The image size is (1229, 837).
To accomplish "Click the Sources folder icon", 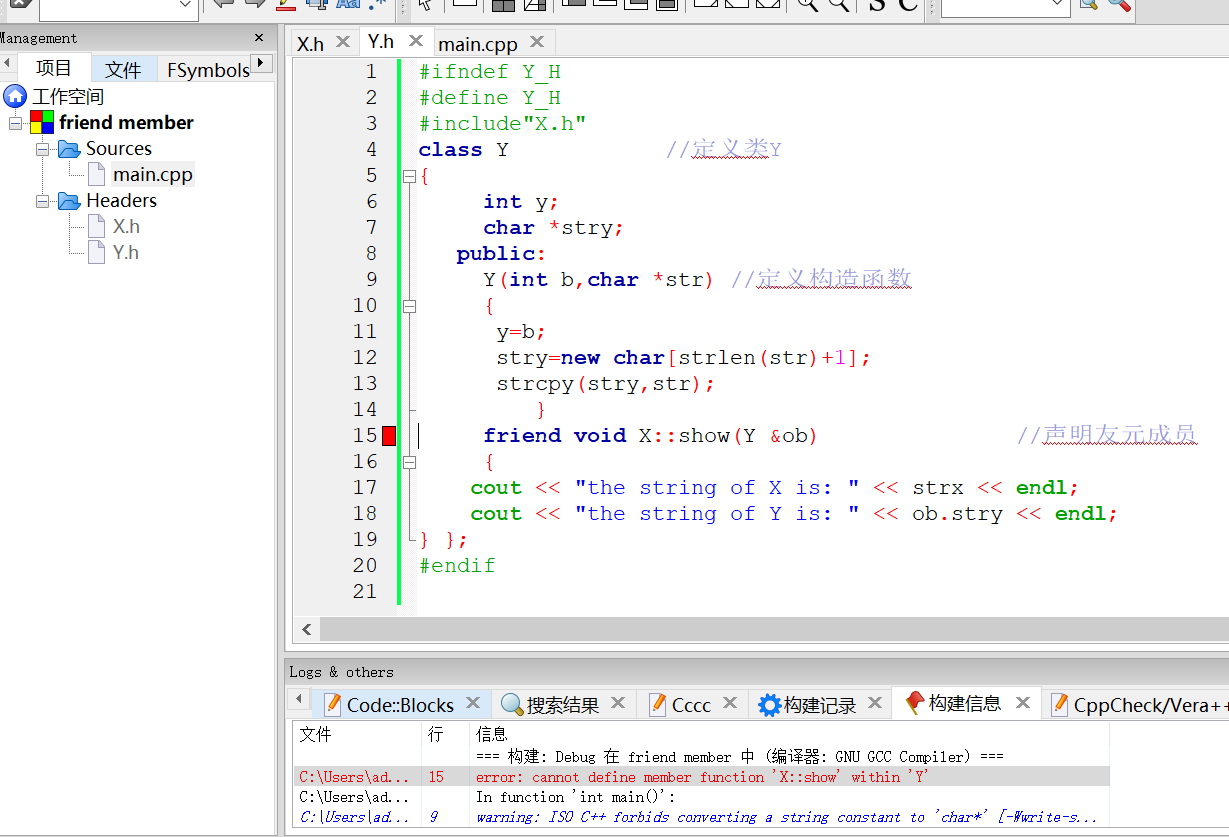I will pyautogui.click(x=69, y=149).
